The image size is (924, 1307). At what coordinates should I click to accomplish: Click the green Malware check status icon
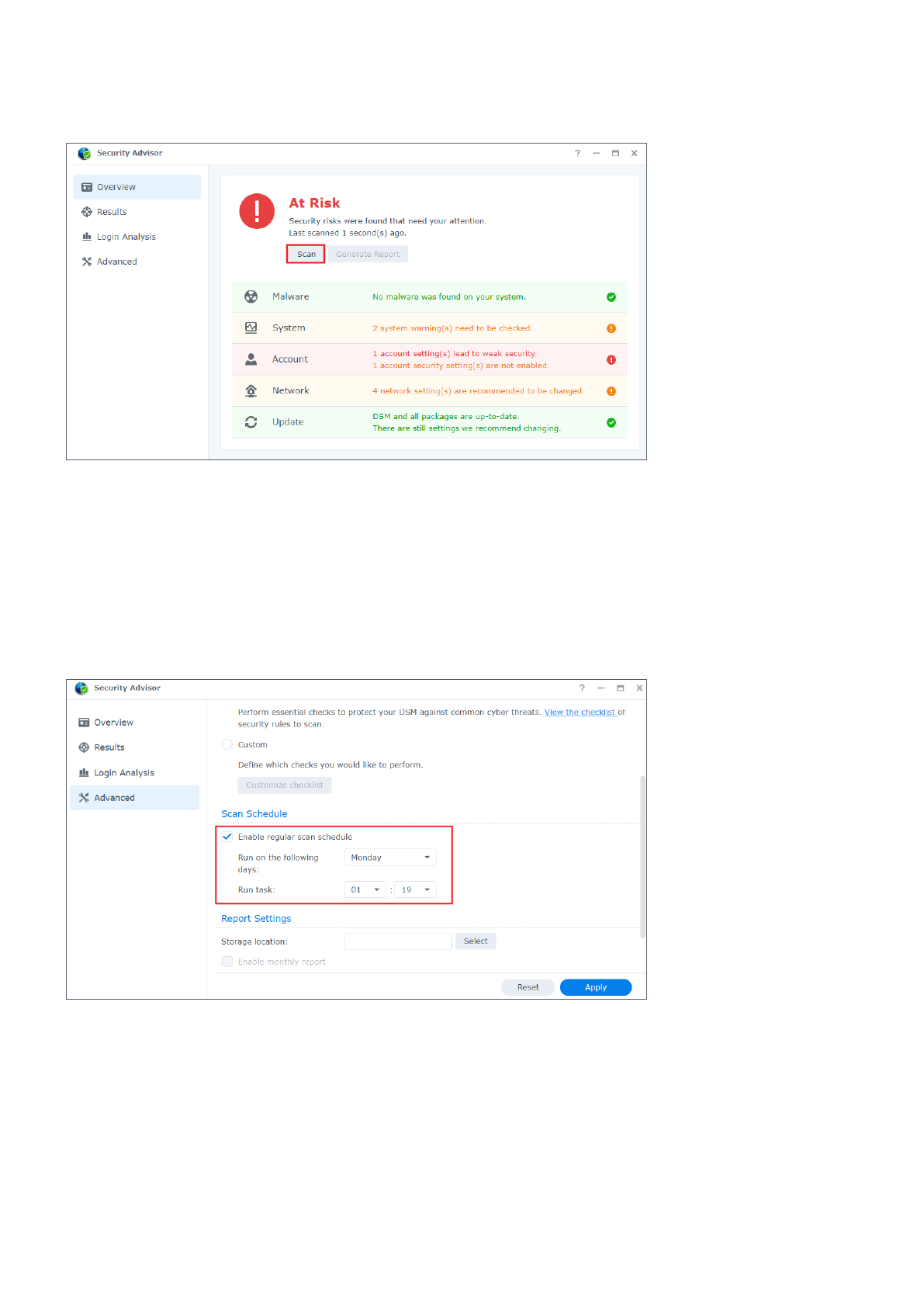611,296
